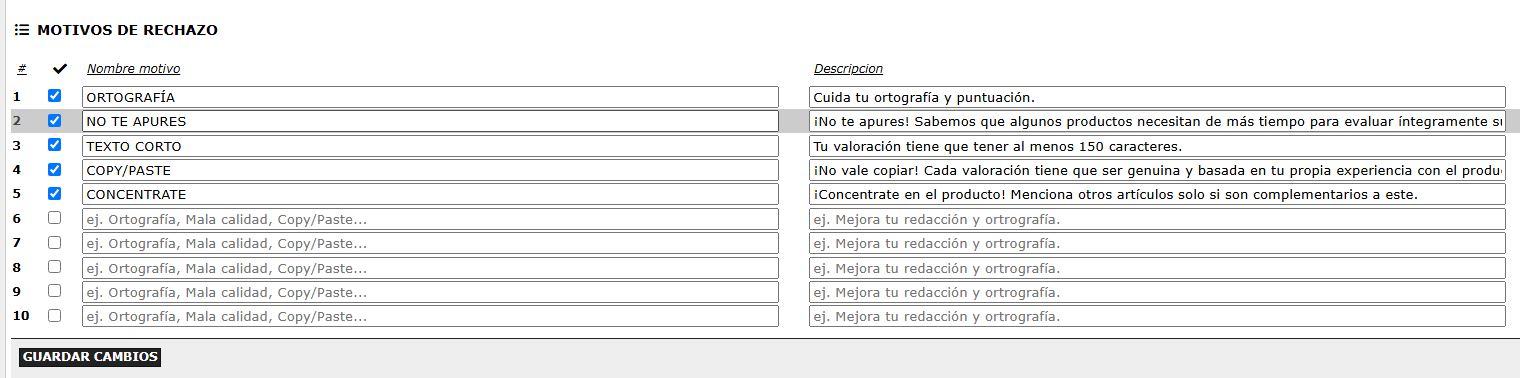Uncheck the ORTOGRAFÍA row checkbox
The height and width of the screenshot is (378, 1520).
pyautogui.click(x=55, y=96)
